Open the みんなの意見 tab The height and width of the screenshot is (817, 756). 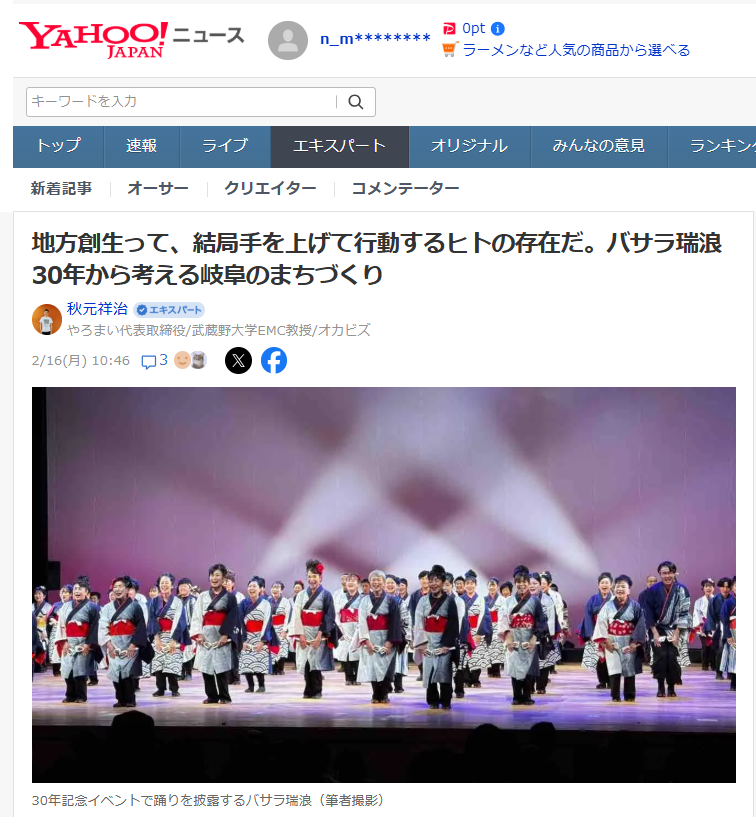(x=599, y=146)
